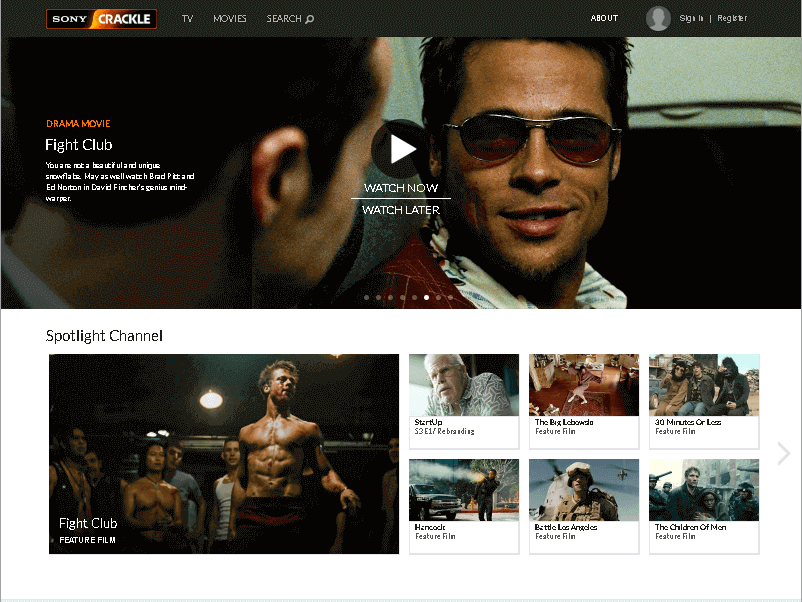Click the Sign In link

(x=691, y=18)
